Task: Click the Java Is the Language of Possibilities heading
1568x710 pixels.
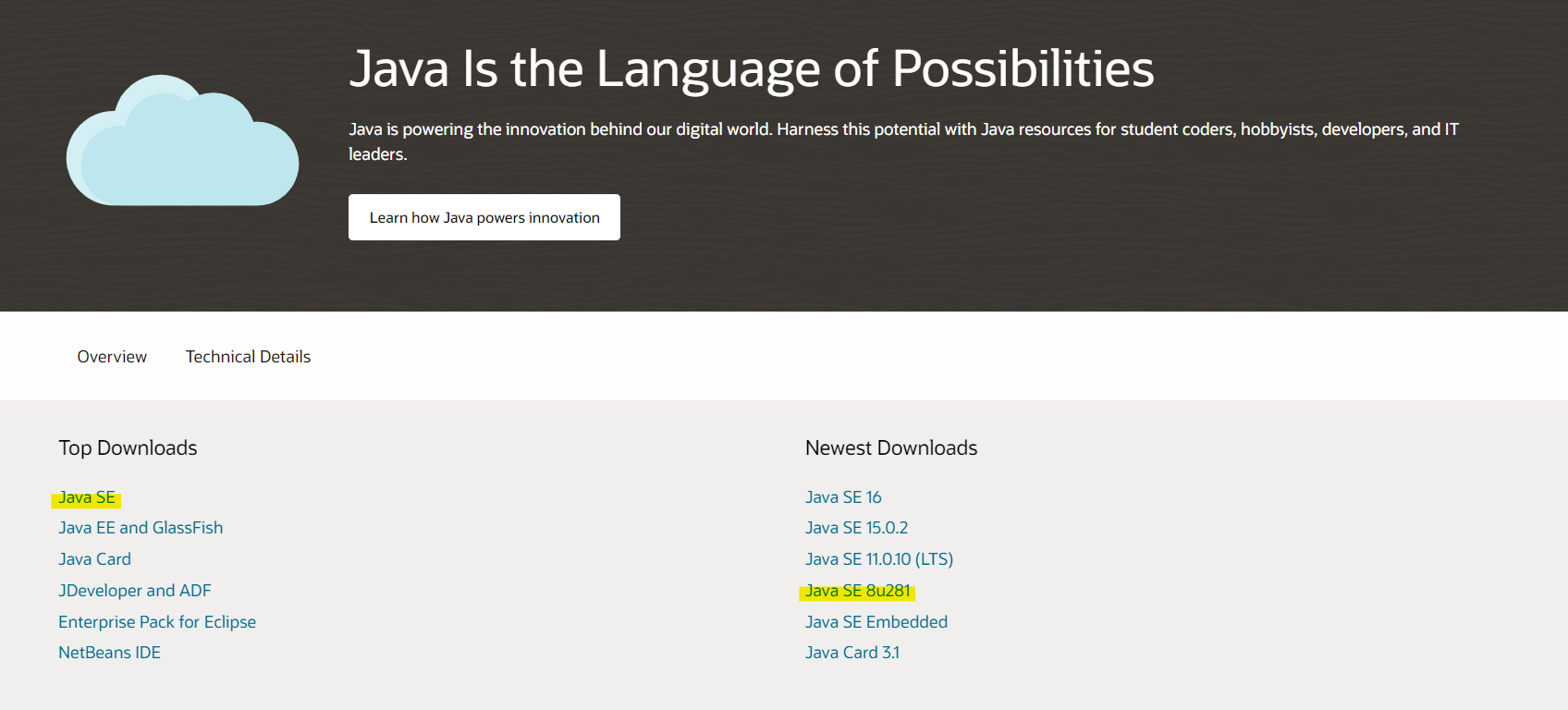Action: coord(752,68)
